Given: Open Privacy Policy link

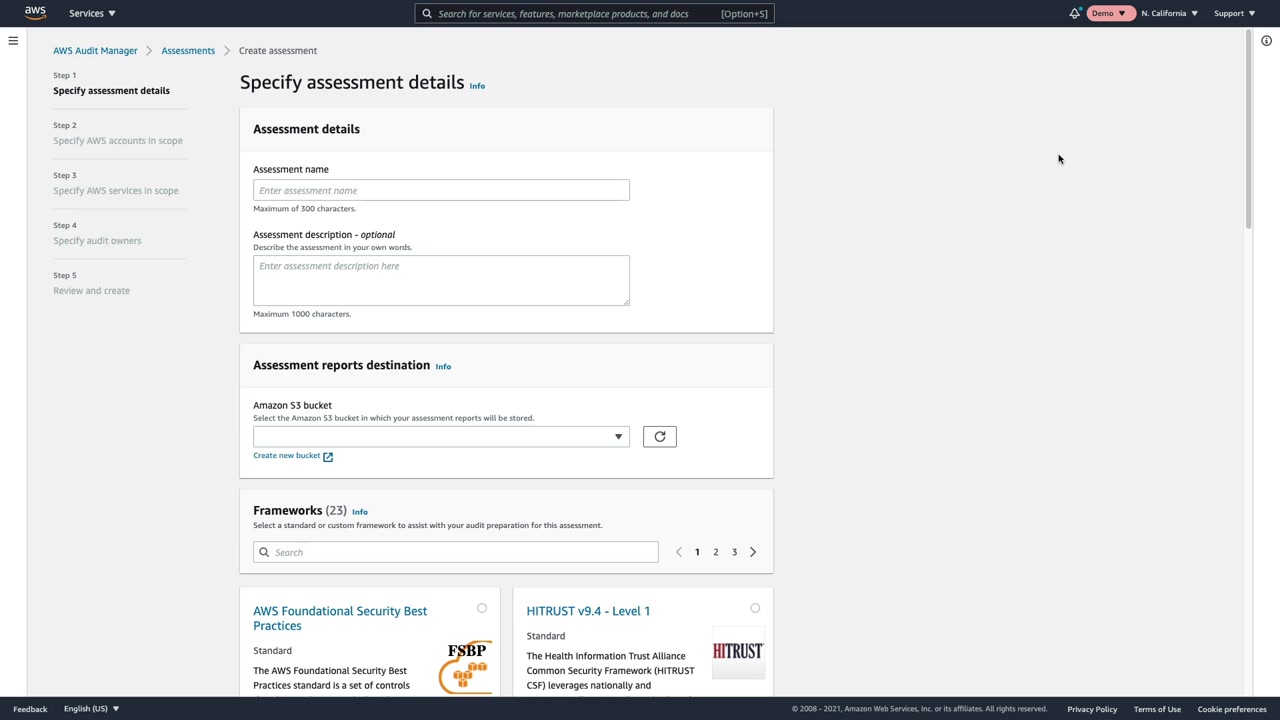Looking at the screenshot, I should tap(1092, 709).
